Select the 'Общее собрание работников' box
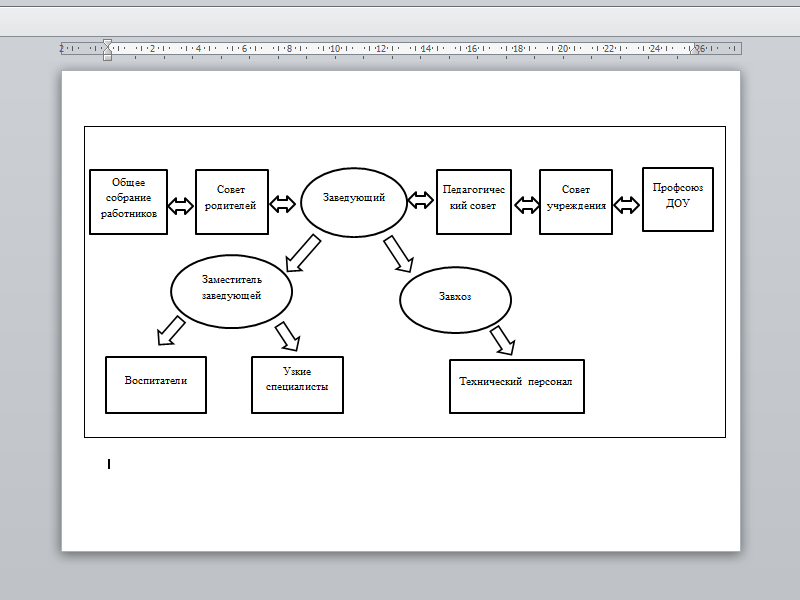The width and height of the screenshot is (800, 600). pos(128,202)
